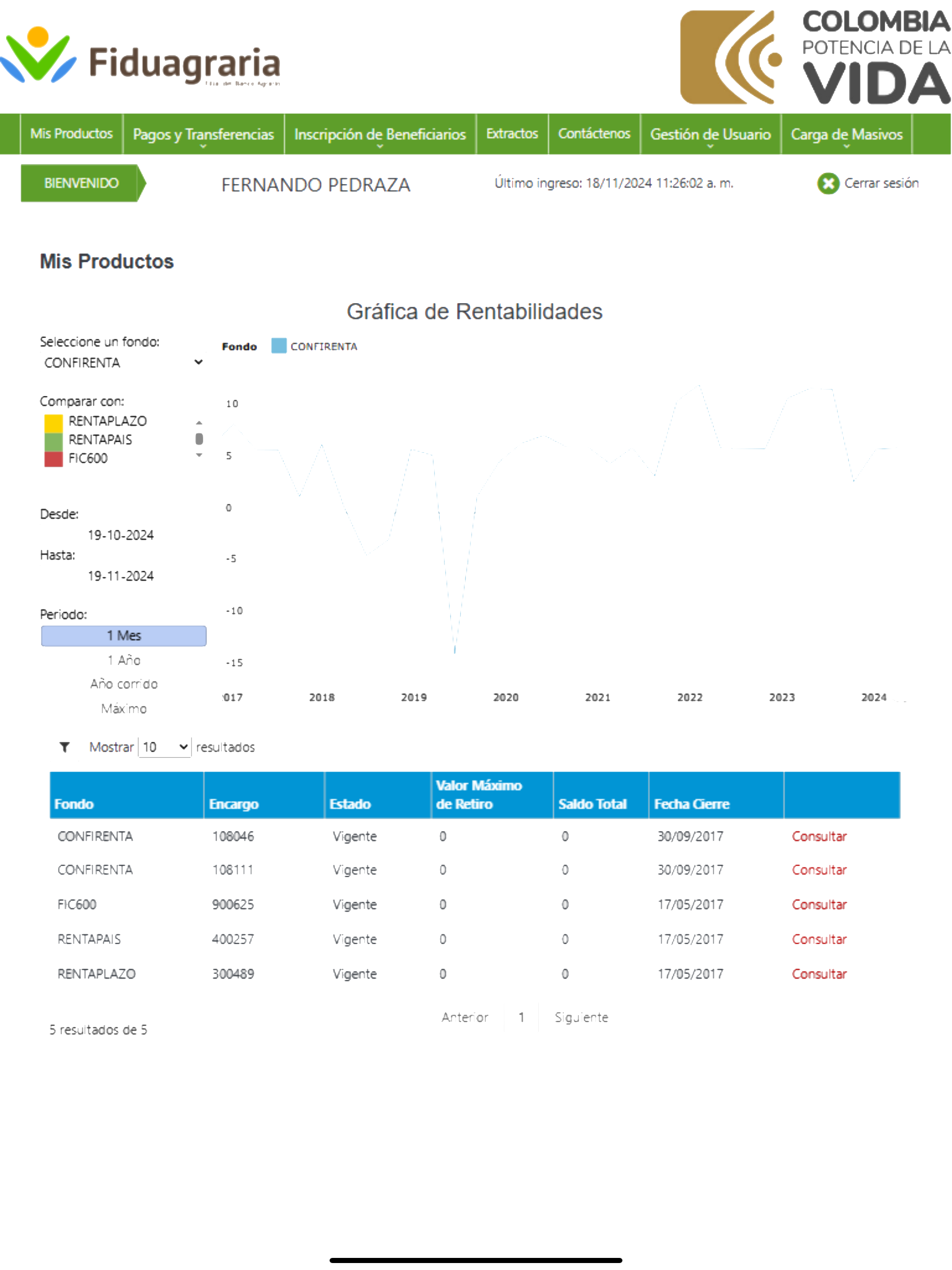Select the Año corrido period
The width and height of the screenshot is (952, 1270).
pyautogui.click(x=124, y=684)
